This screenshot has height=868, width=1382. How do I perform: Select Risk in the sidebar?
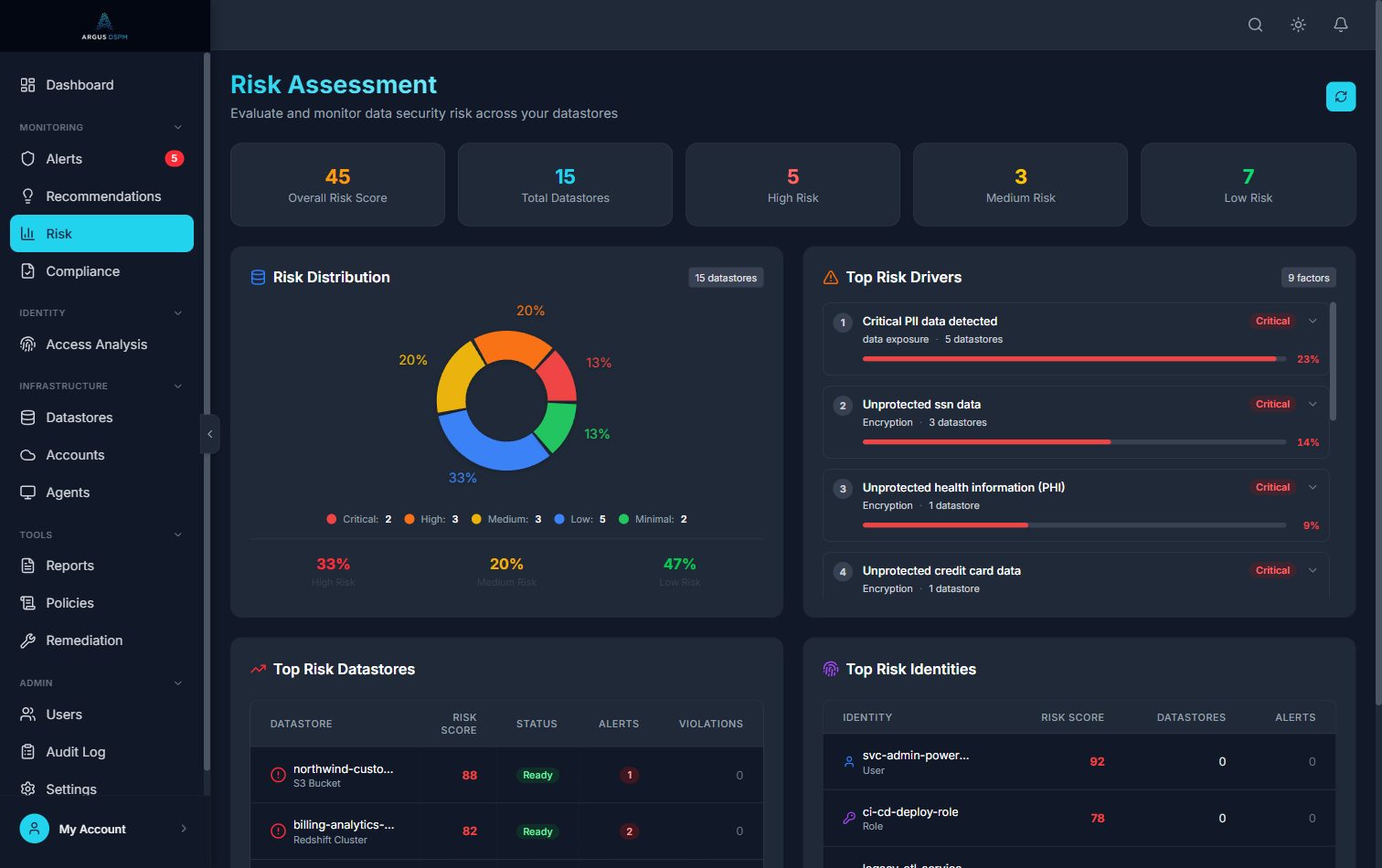point(101,233)
